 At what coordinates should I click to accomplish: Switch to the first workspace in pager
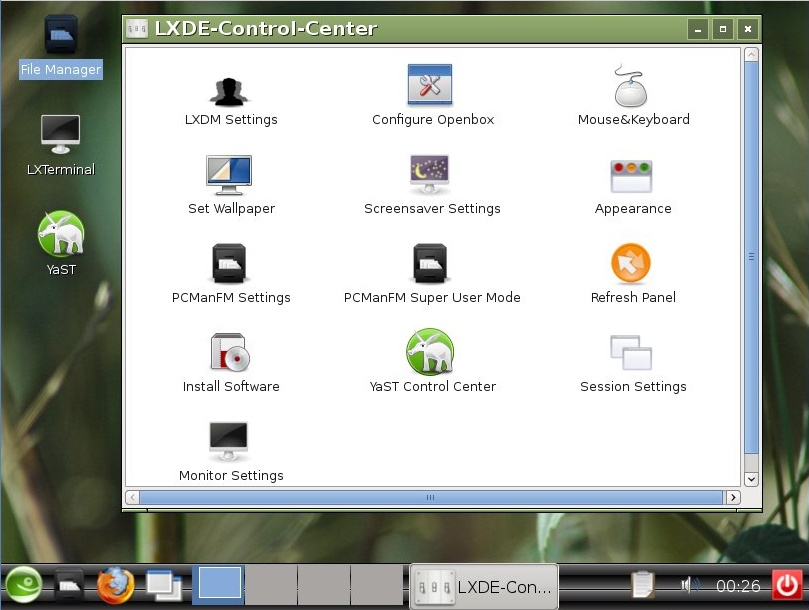(x=217, y=584)
